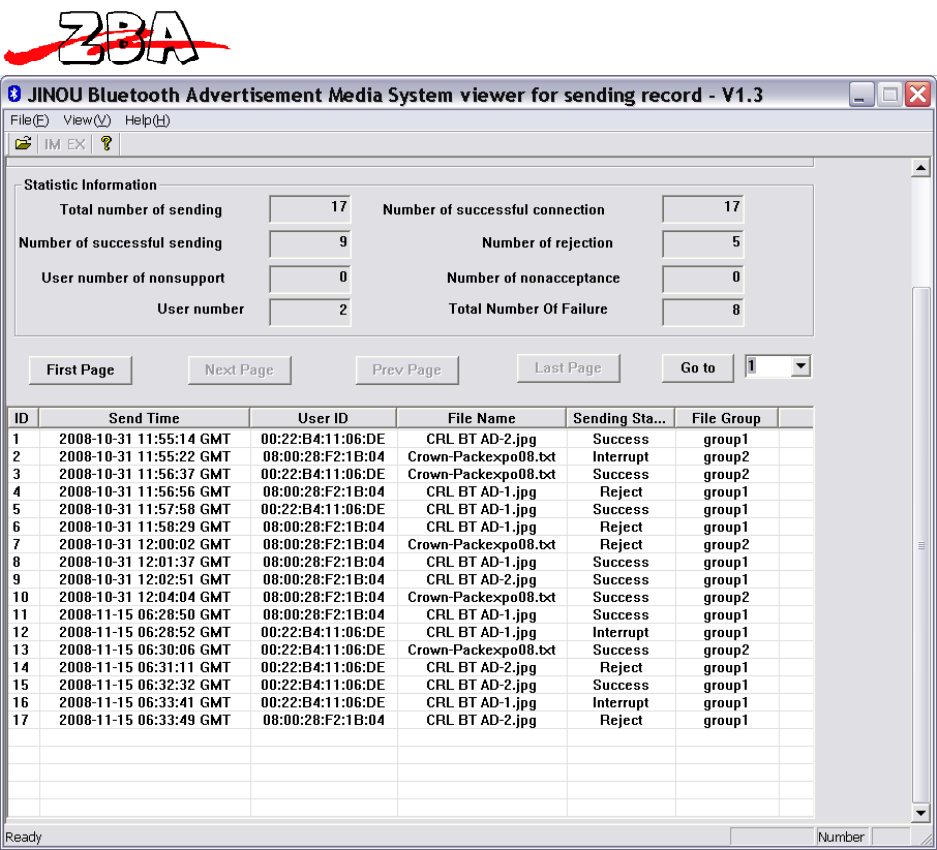This screenshot has height=850, width=937.
Task: Select send time 2008-11-15 06:33:49 GMT
Action: coord(145,720)
